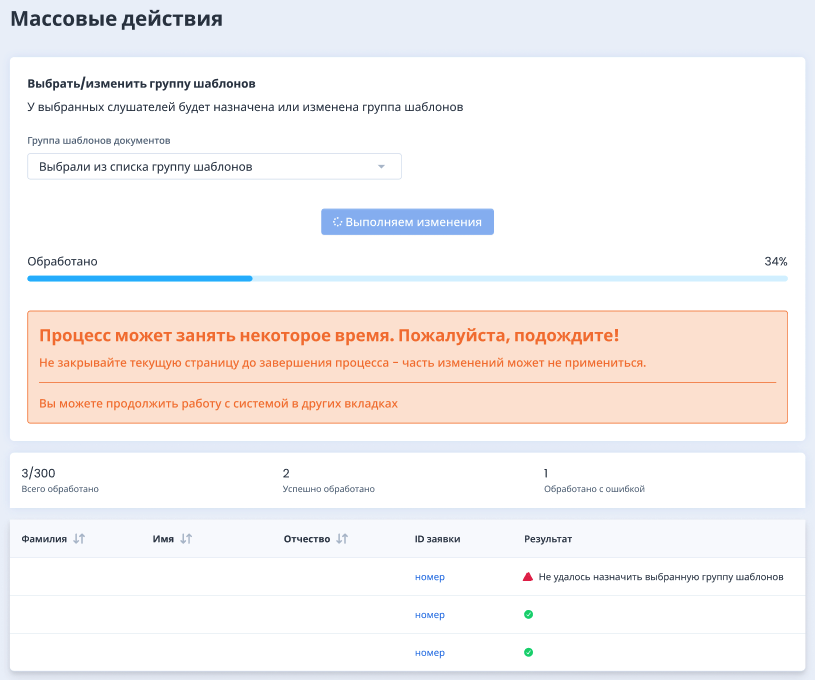This screenshot has height=680, width=815.
Task: Click the 'Процесс может занять некоторое время' warning heading
Action: (329, 335)
